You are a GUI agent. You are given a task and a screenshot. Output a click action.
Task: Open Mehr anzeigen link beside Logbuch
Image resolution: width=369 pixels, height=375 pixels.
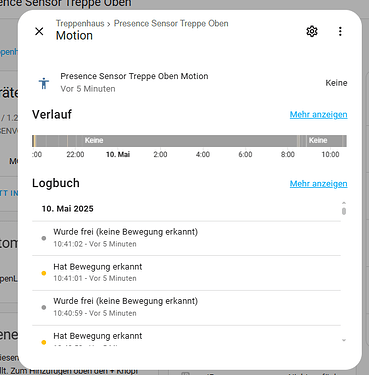click(x=318, y=184)
